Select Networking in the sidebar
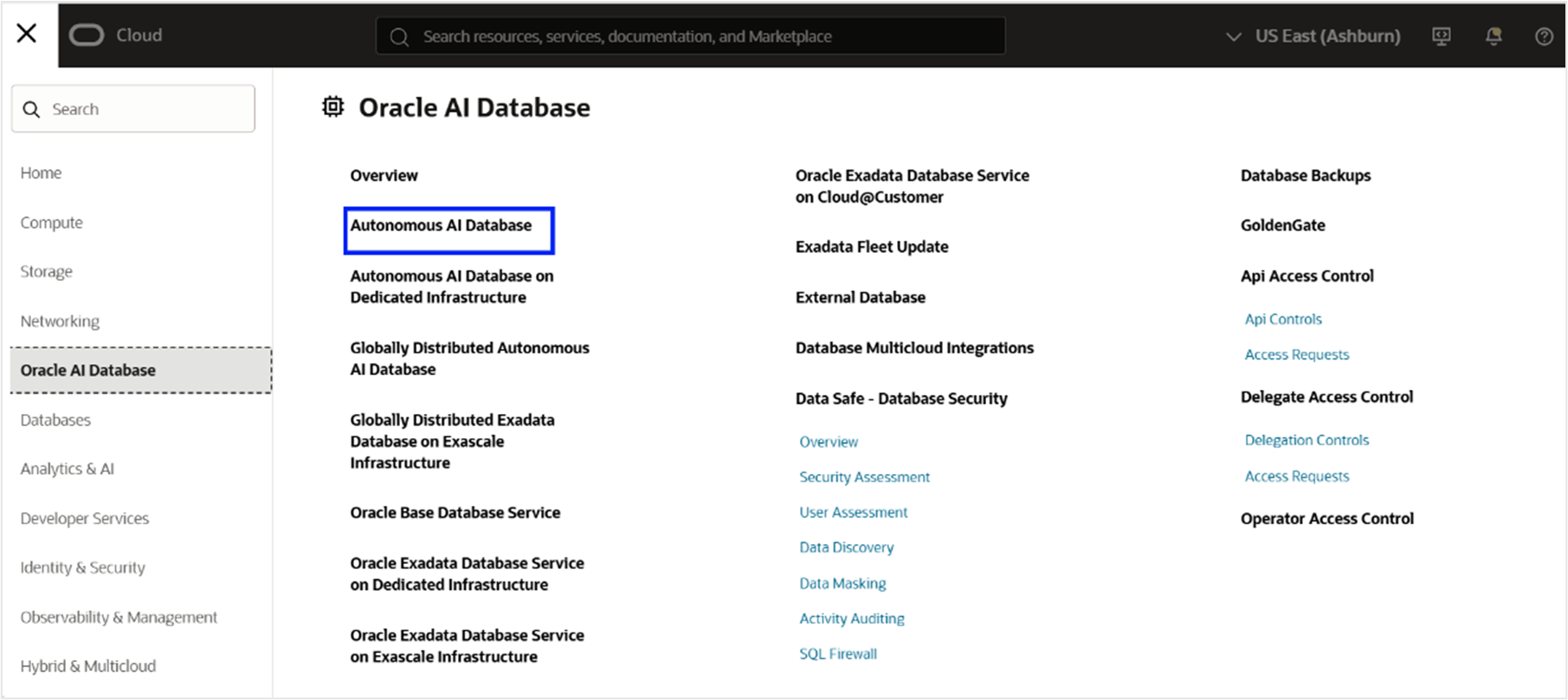 tap(60, 321)
